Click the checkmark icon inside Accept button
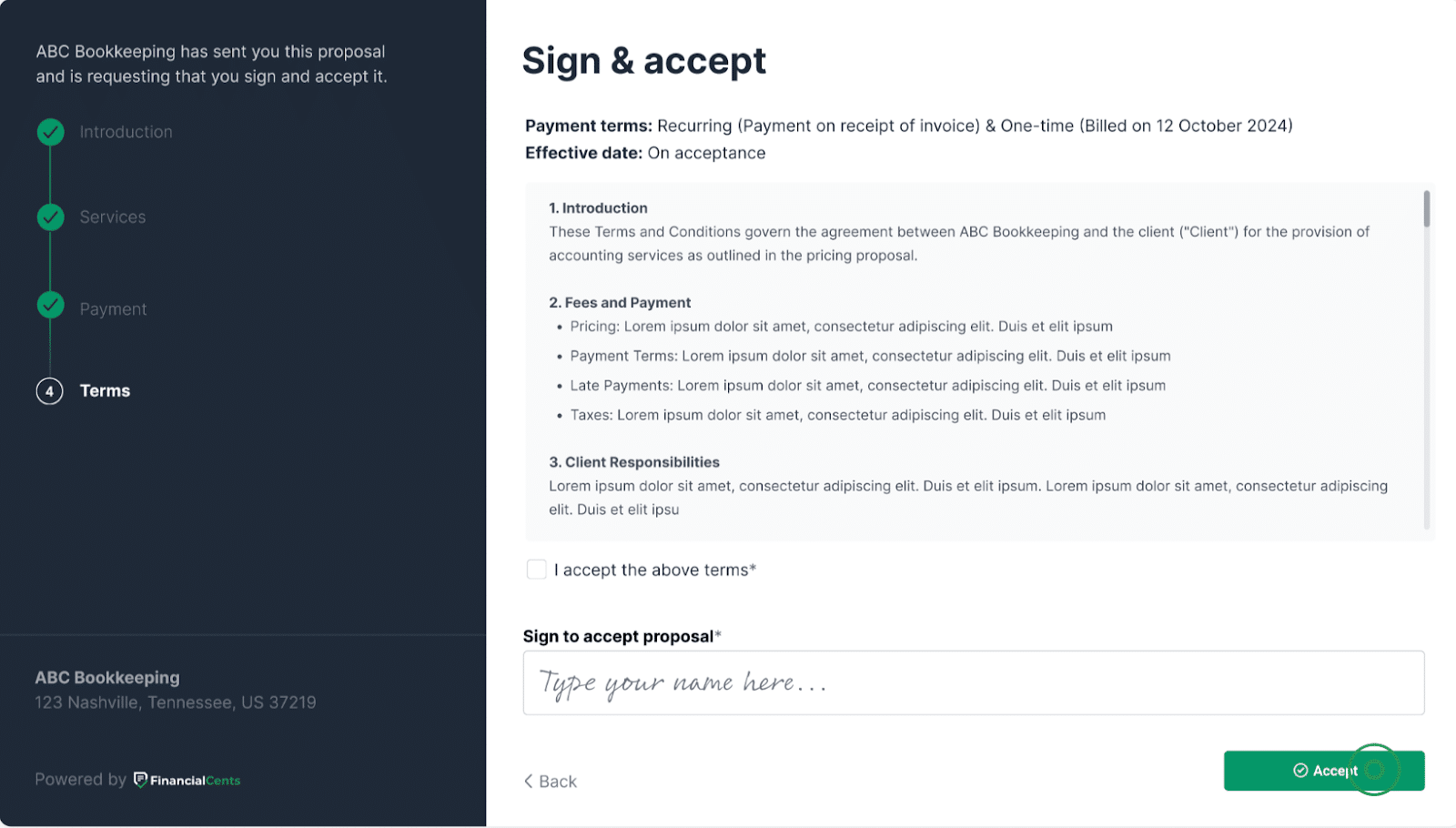Viewport: 1456px width, 828px height. pyautogui.click(x=1300, y=771)
